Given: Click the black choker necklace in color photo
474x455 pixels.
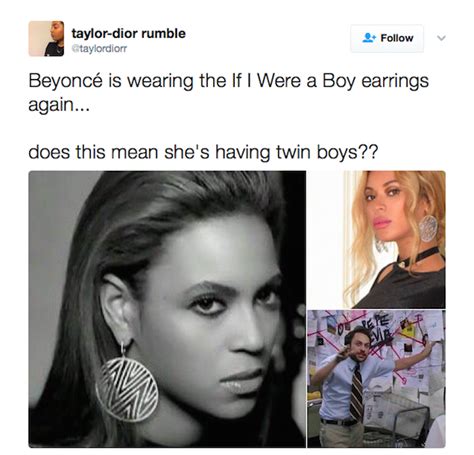Looking at the screenshot, I should click(422, 257).
